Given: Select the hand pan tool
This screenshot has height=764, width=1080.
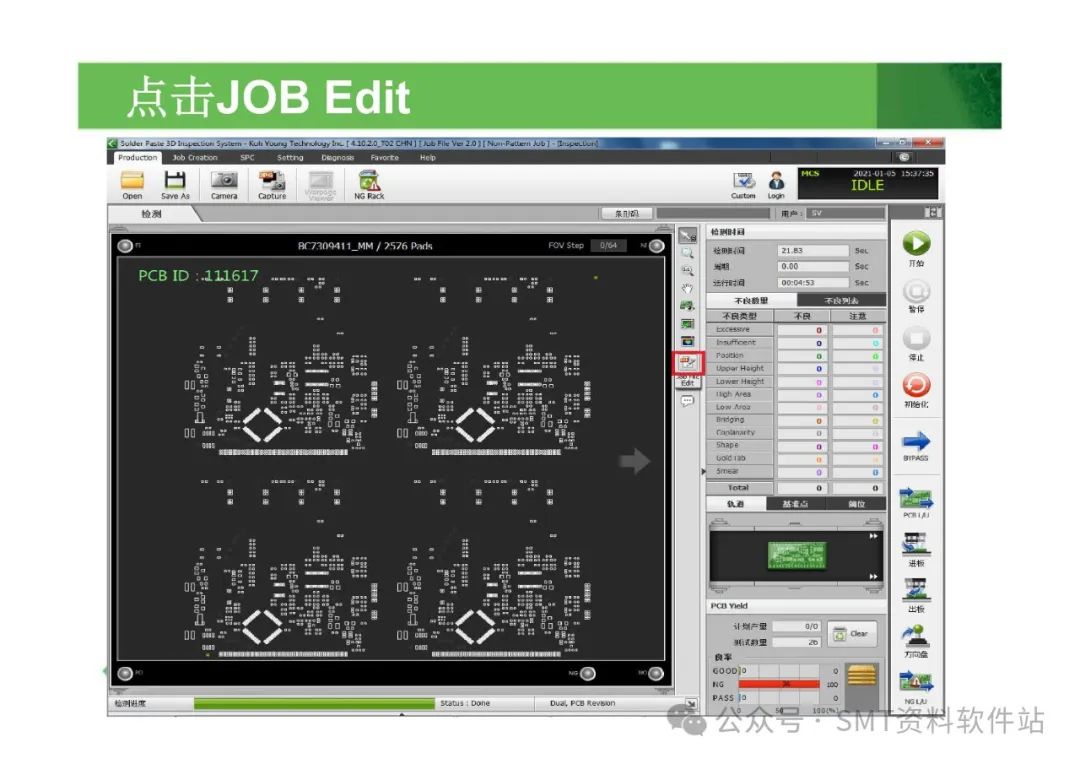Looking at the screenshot, I should point(687,289).
